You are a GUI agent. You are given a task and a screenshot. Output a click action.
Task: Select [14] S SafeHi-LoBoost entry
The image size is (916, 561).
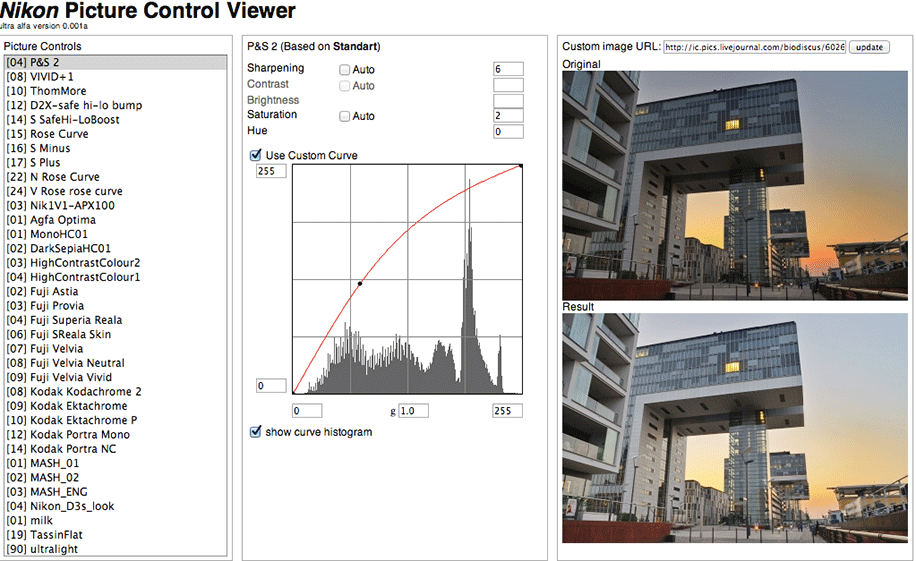(x=116, y=120)
